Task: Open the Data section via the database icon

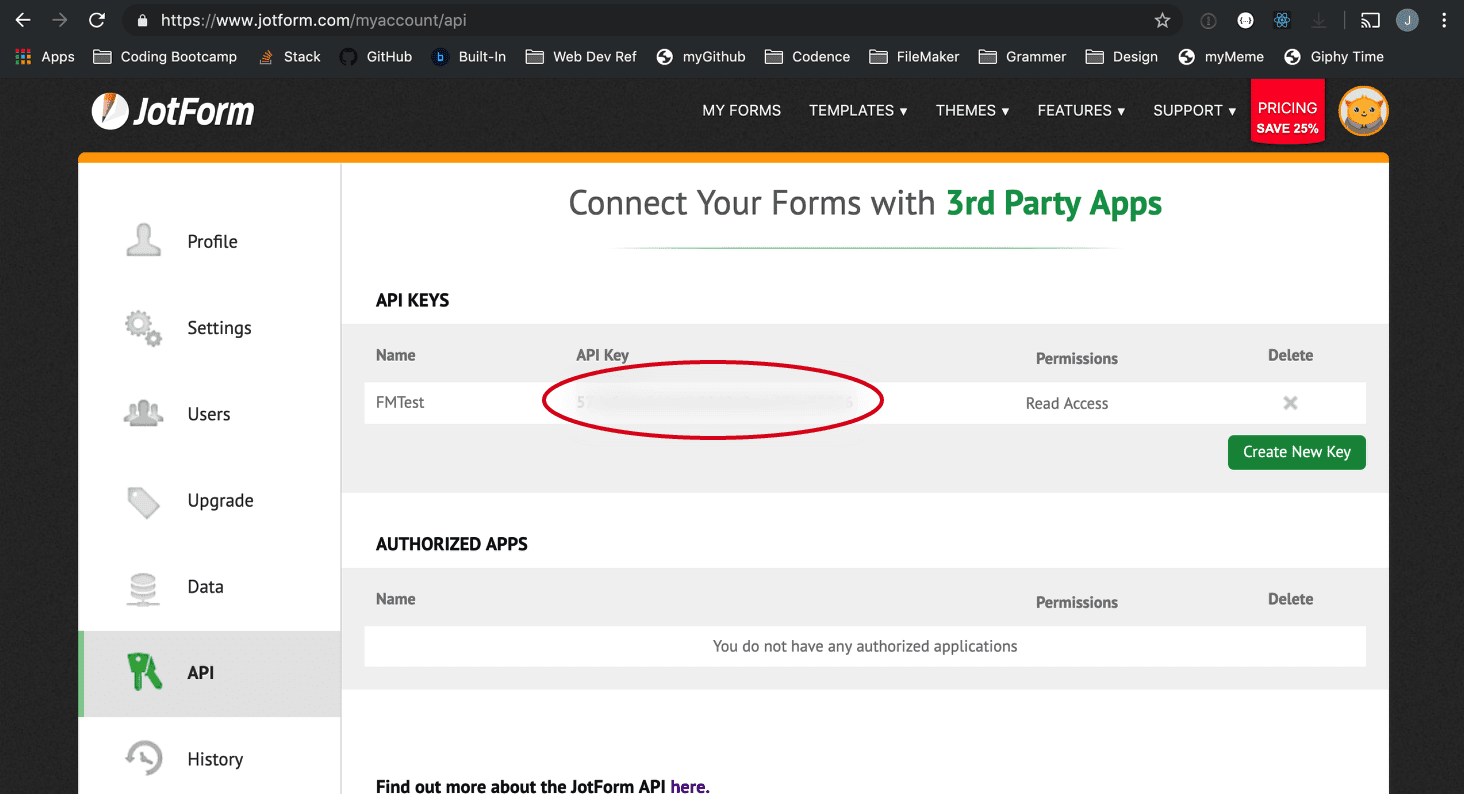Action: pyautogui.click(x=143, y=586)
